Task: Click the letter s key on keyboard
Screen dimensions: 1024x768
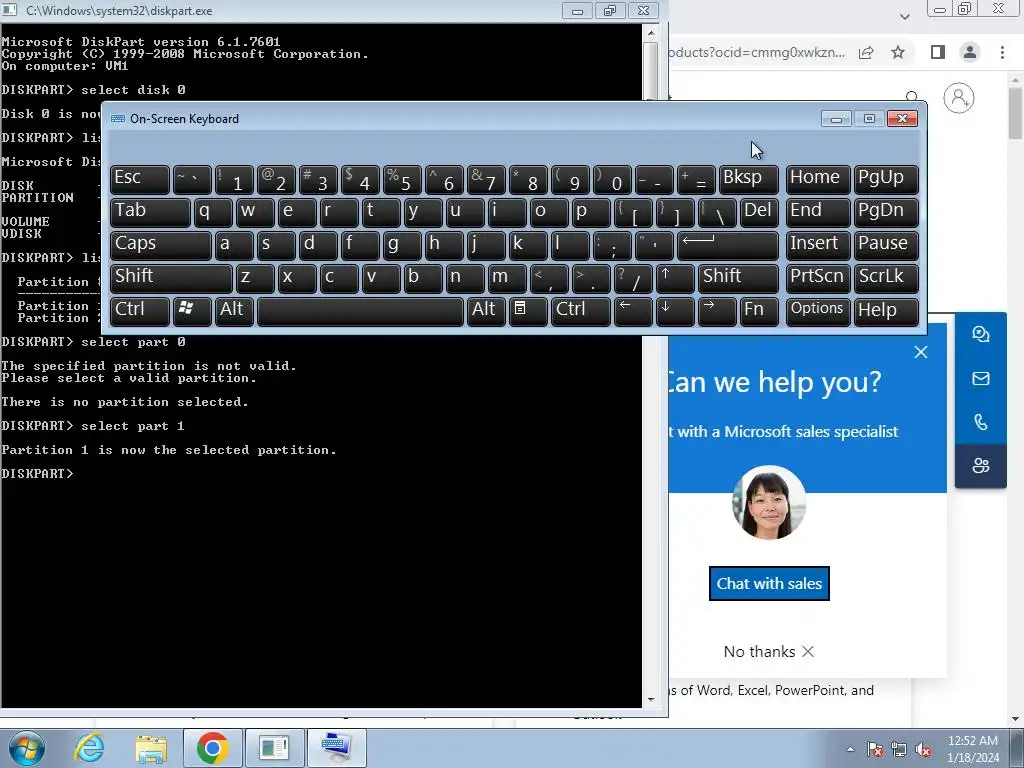Action: 276,245
